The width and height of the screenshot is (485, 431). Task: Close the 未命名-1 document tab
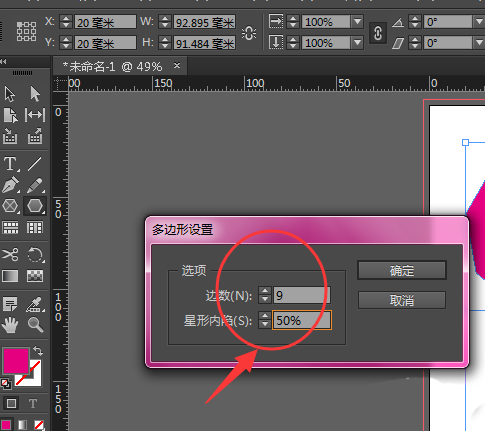click(x=177, y=65)
